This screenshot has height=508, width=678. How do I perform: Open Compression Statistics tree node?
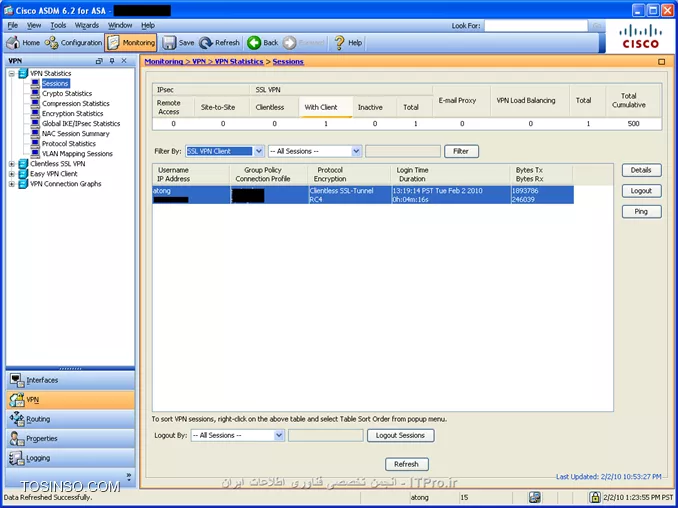76,103
